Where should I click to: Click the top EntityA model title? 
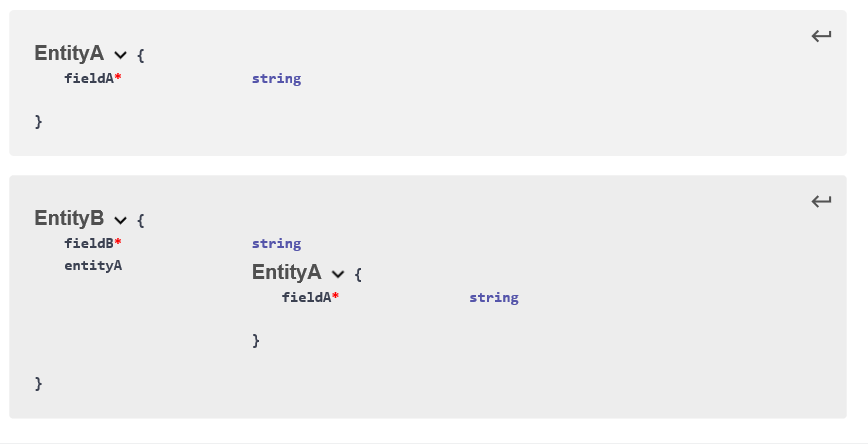point(69,54)
